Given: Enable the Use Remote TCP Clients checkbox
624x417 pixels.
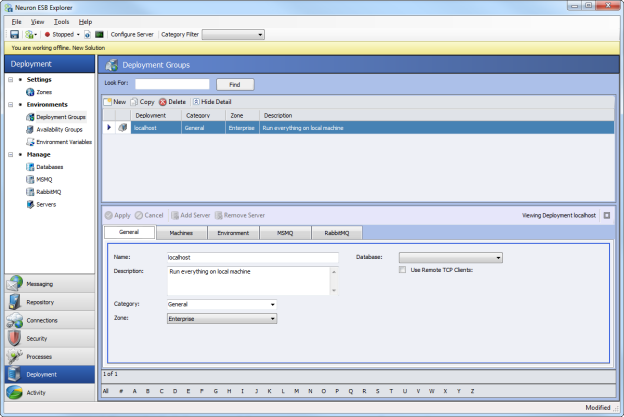Looking at the screenshot, I should pos(402,270).
